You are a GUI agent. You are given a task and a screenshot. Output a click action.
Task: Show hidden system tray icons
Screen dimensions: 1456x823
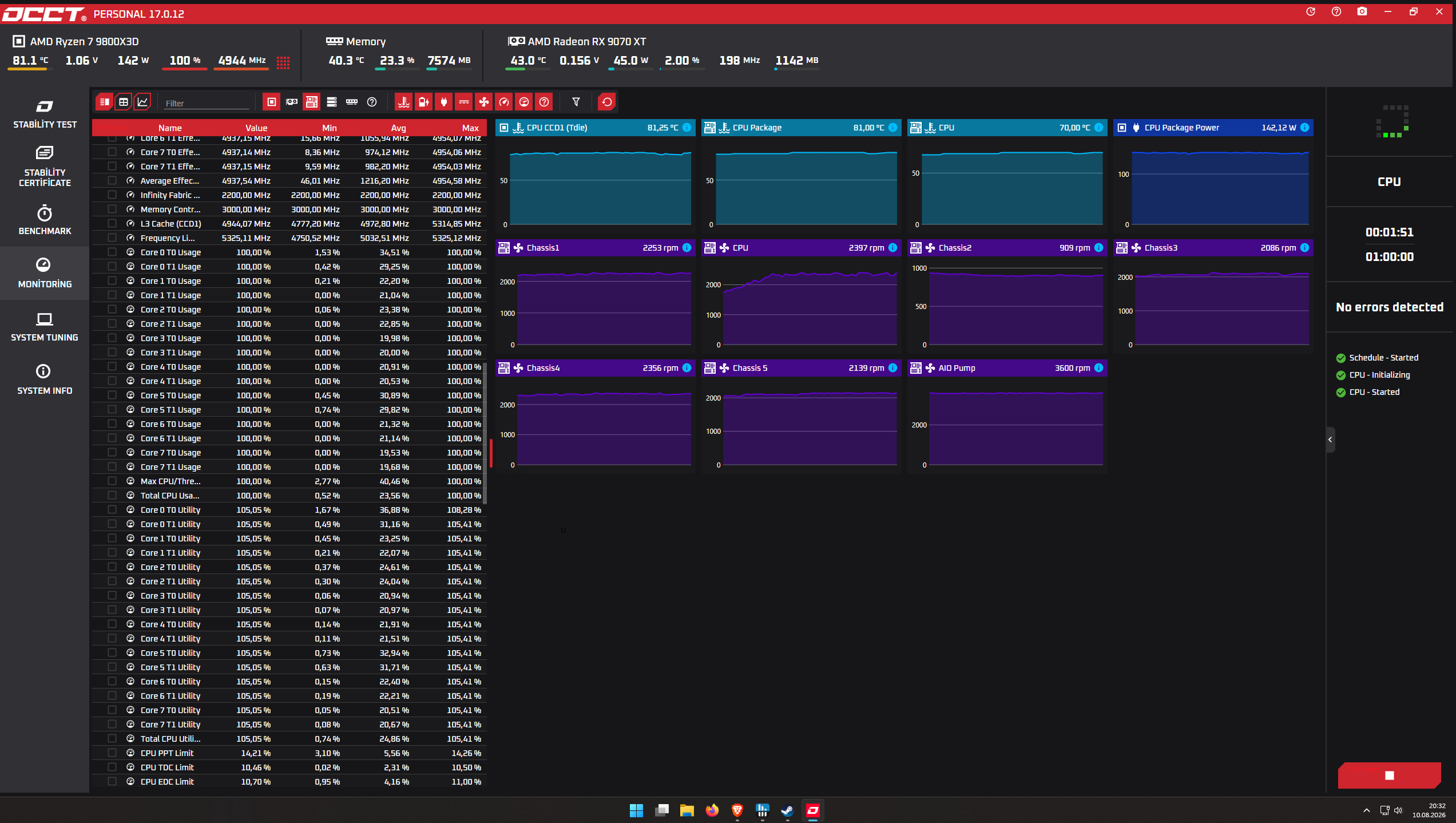tap(1367, 810)
